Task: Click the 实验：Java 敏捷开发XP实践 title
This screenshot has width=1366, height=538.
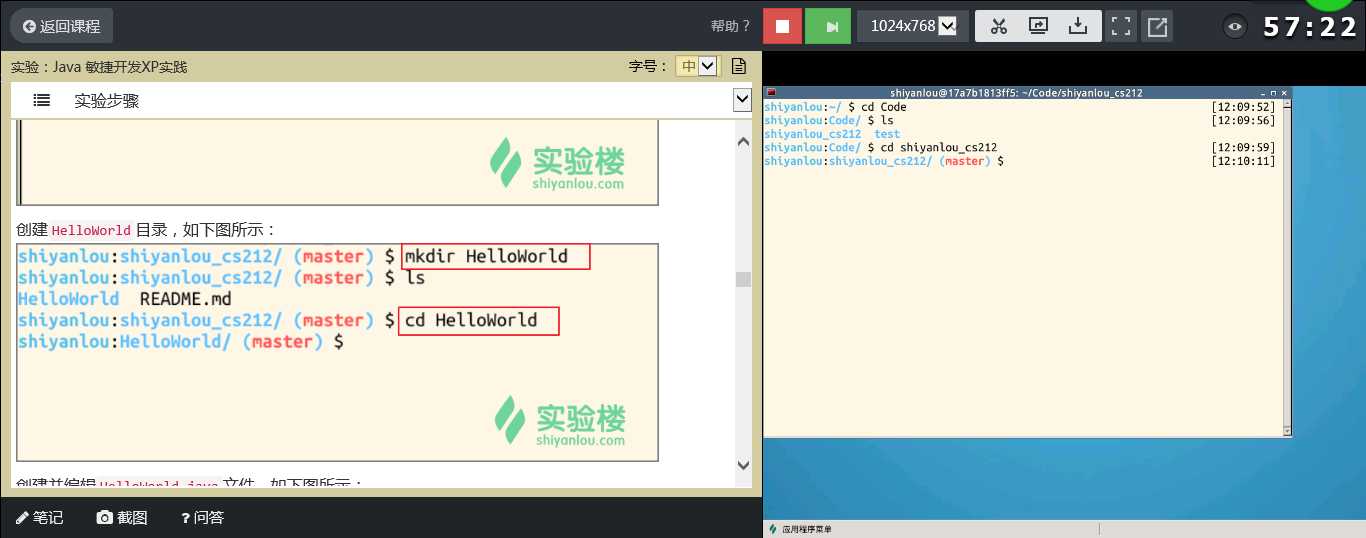Action: [99, 67]
